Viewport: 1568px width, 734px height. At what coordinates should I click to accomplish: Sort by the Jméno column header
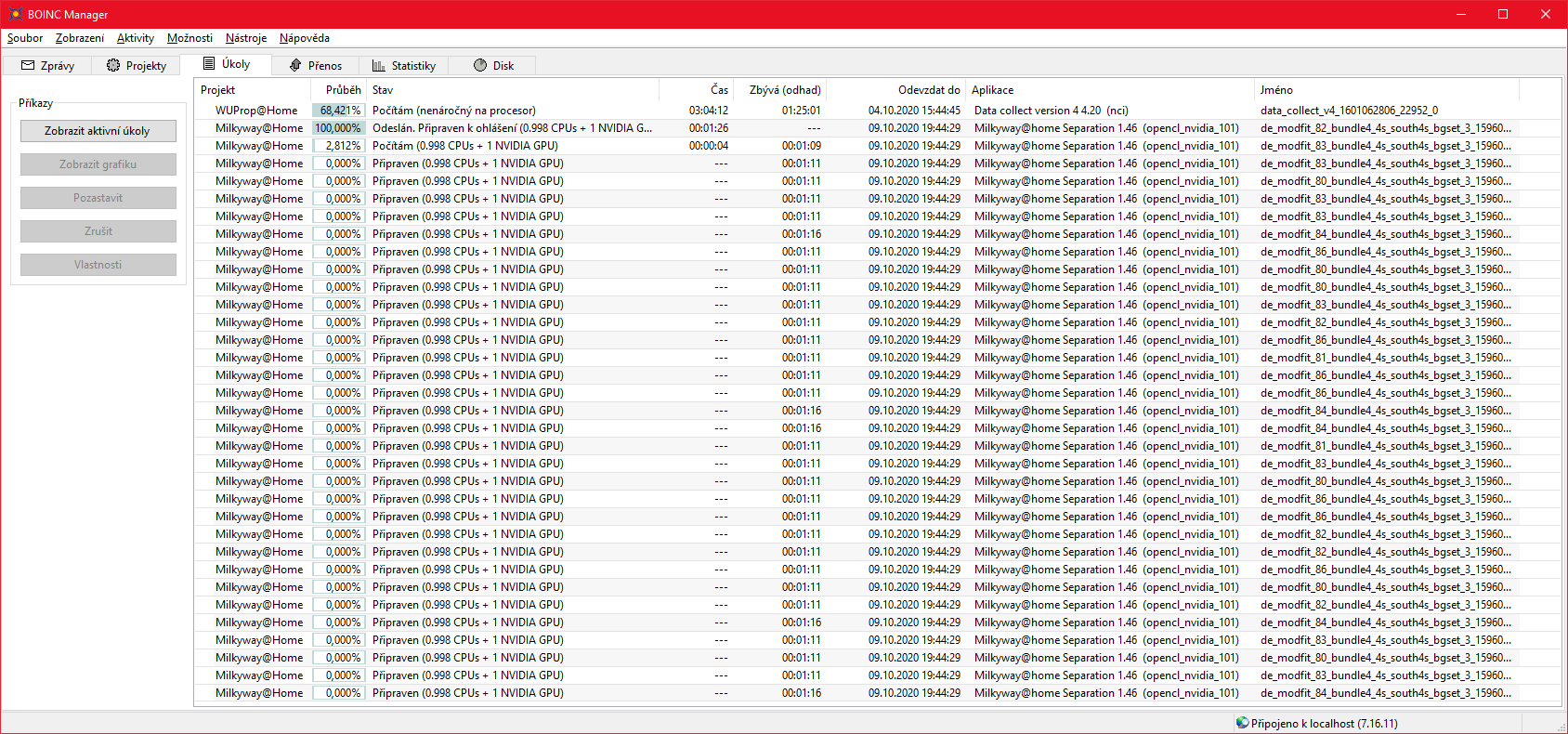(x=1387, y=90)
